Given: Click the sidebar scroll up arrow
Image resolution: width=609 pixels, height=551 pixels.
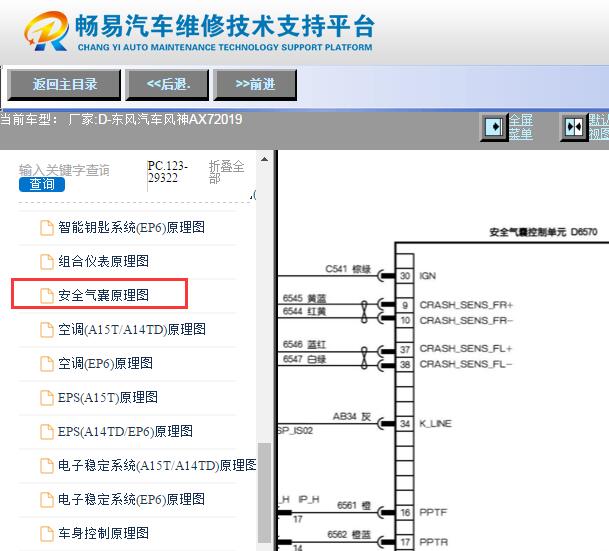Looking at the screenshot, I should click(x=264, y=159).
